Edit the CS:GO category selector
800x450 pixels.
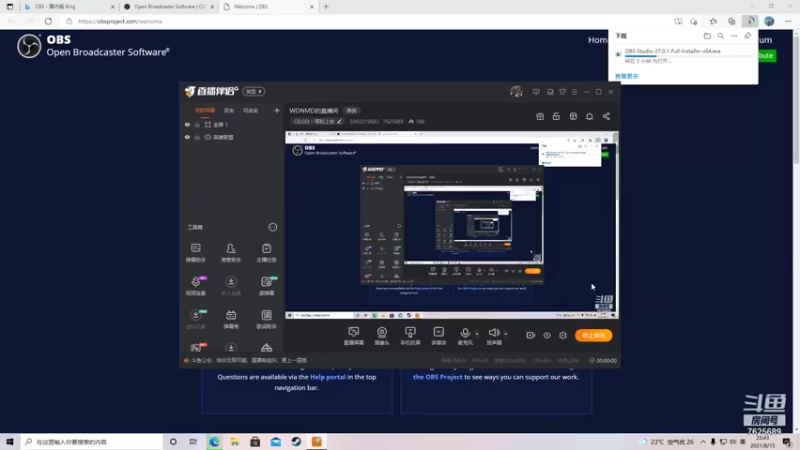[317, 121]
